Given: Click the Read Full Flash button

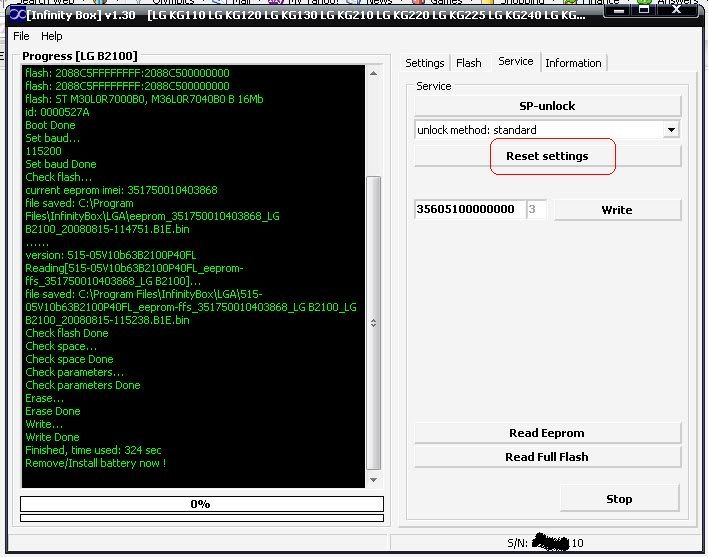Looking at the screenshot, I should (547, 457).
